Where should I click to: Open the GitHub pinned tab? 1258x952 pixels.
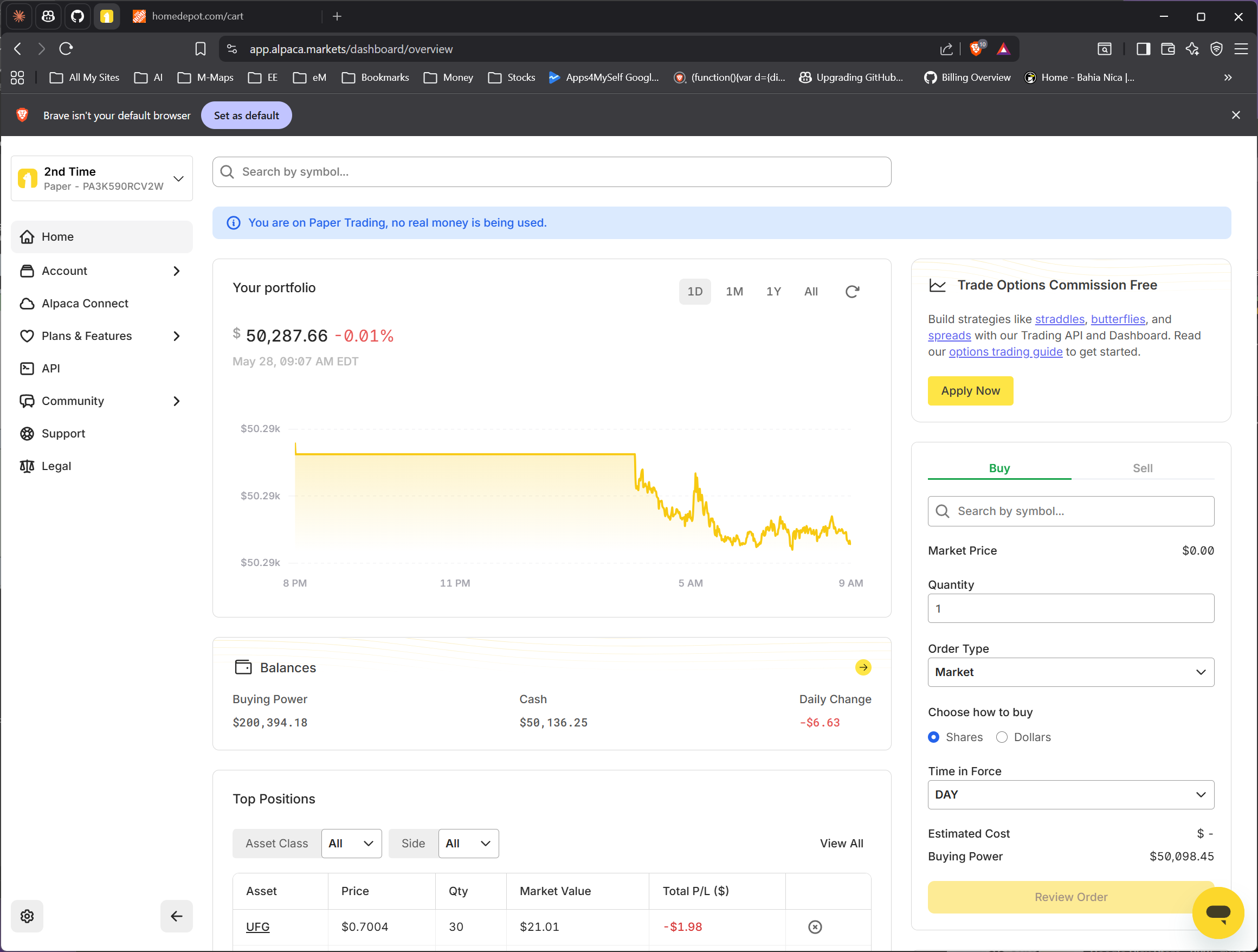78,16
